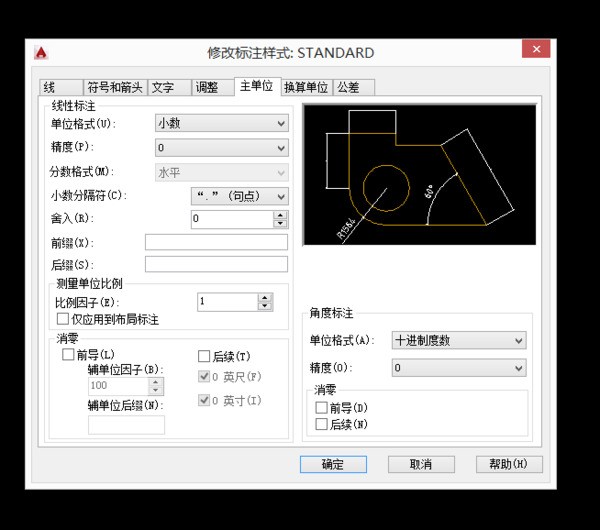Increase the 舍入(R) value with up arrow

click(280, 215)
